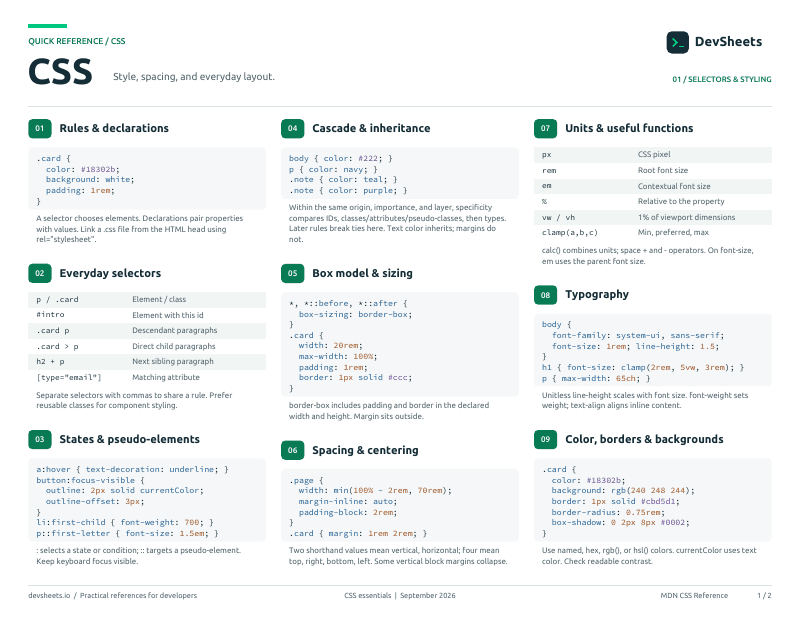The width and height of the screenshot is (800, 619).
Task: Click the 'font-family: system-ui, sans-serif;' line
Action: pos(638,336)
